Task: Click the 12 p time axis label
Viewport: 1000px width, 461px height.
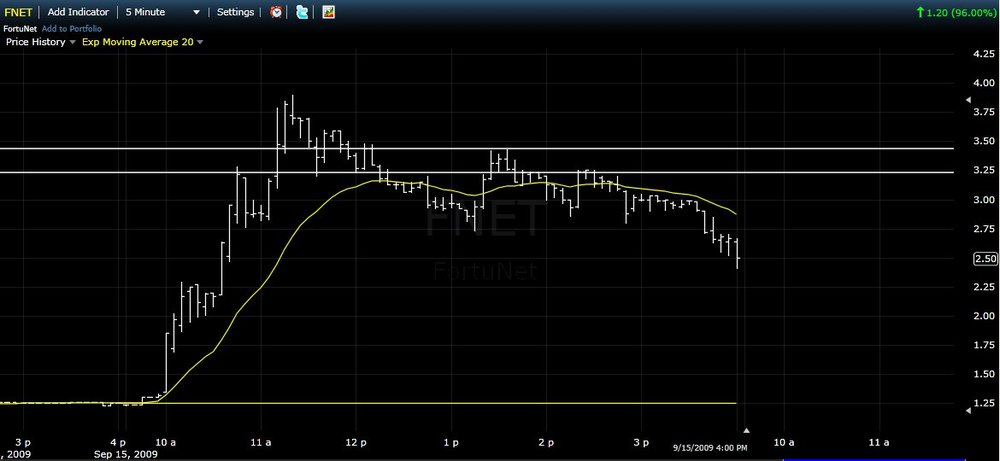Action: pos(356,442)
